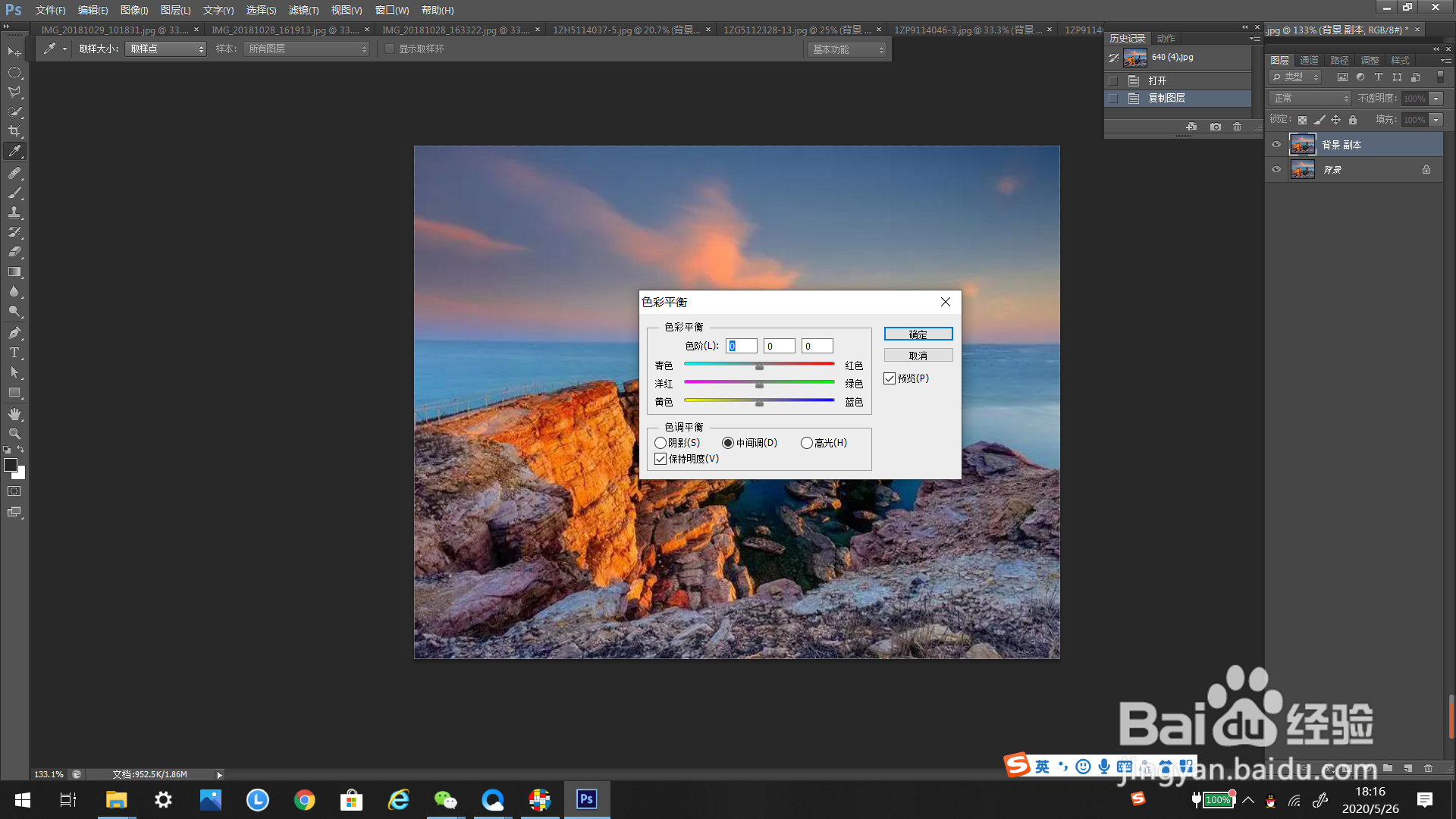Click the history panel camera snapshot icon
The height and width of the screenshot is (819, 1456).
(x=1216, y=127)
